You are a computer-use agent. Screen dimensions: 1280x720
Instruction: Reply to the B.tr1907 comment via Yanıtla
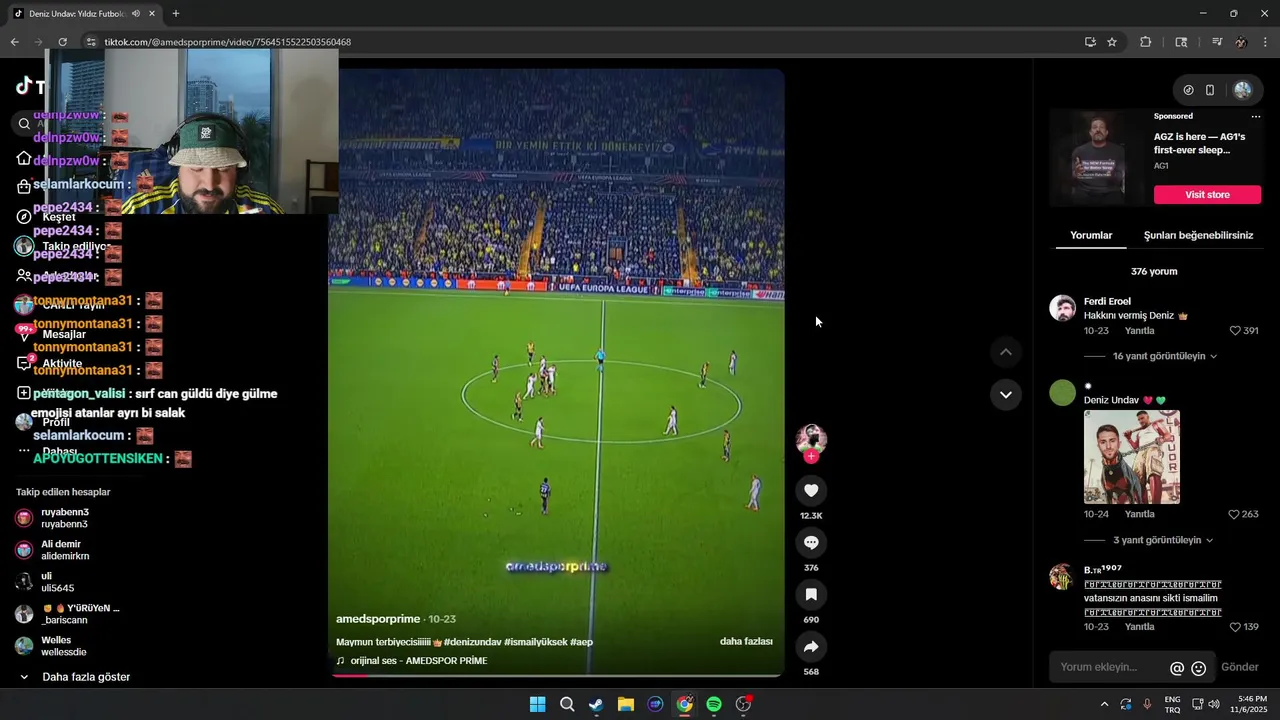1140,627
